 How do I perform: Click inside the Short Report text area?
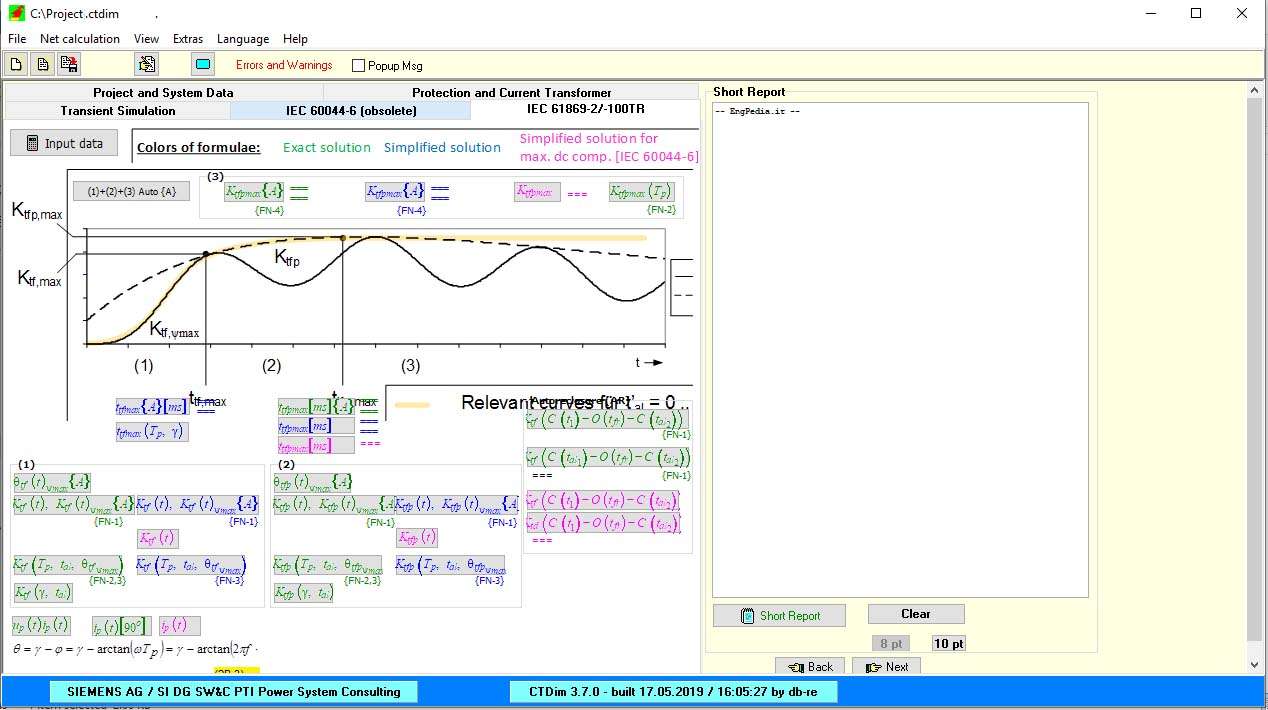point(900,350)
